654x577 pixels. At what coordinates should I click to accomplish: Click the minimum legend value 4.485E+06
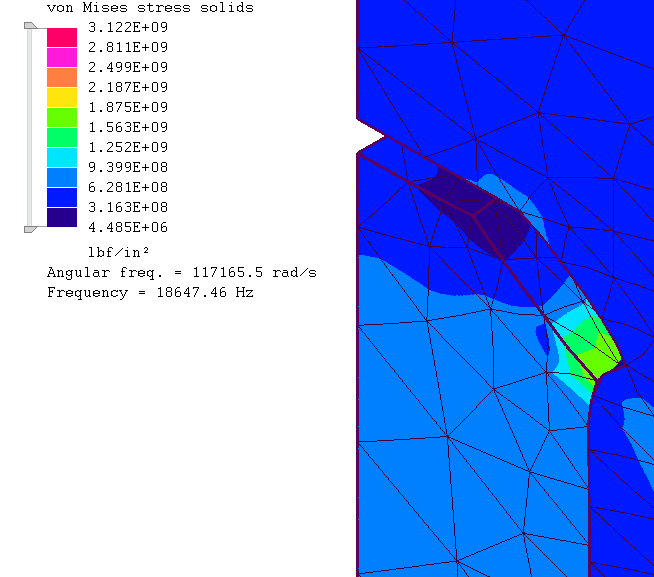[x=128, y=227]
